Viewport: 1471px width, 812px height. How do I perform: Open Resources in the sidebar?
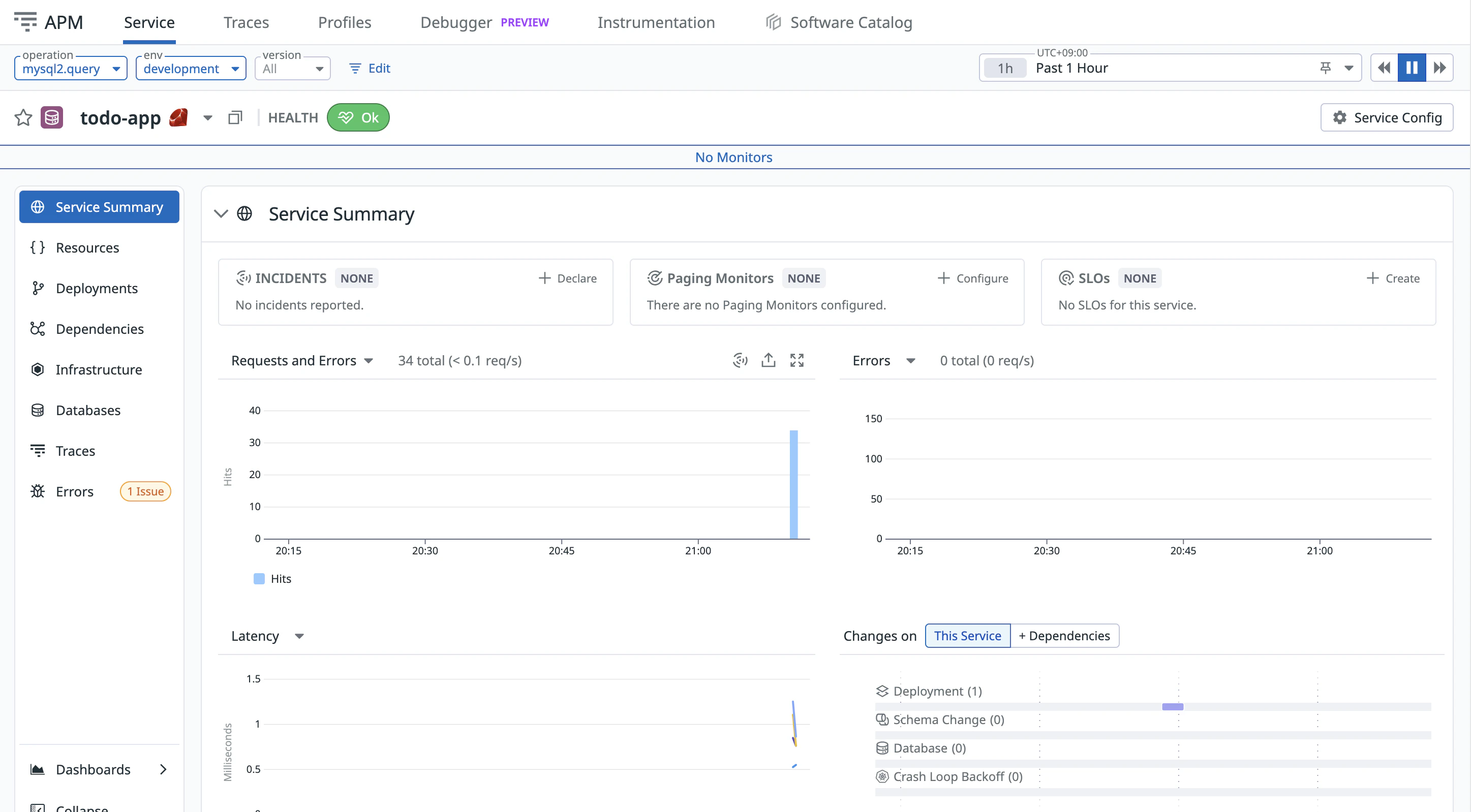[99, 247]
